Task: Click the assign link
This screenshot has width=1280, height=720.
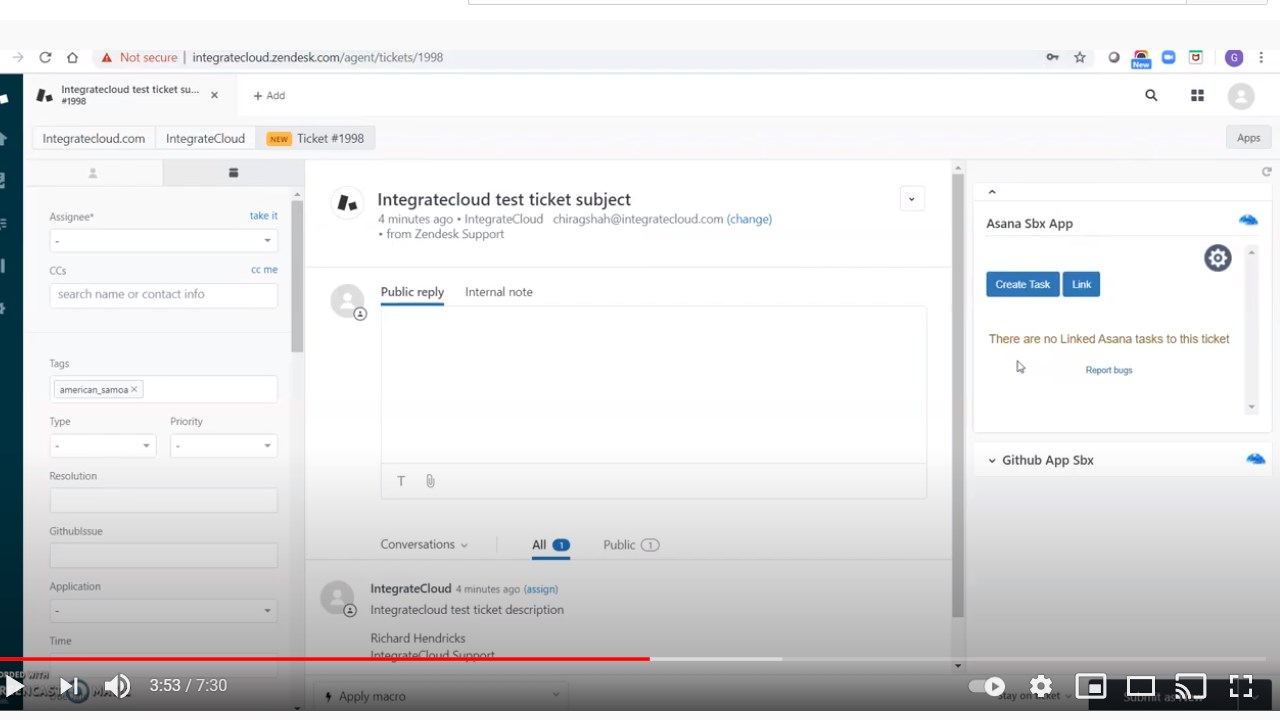Action: (541, 590)
